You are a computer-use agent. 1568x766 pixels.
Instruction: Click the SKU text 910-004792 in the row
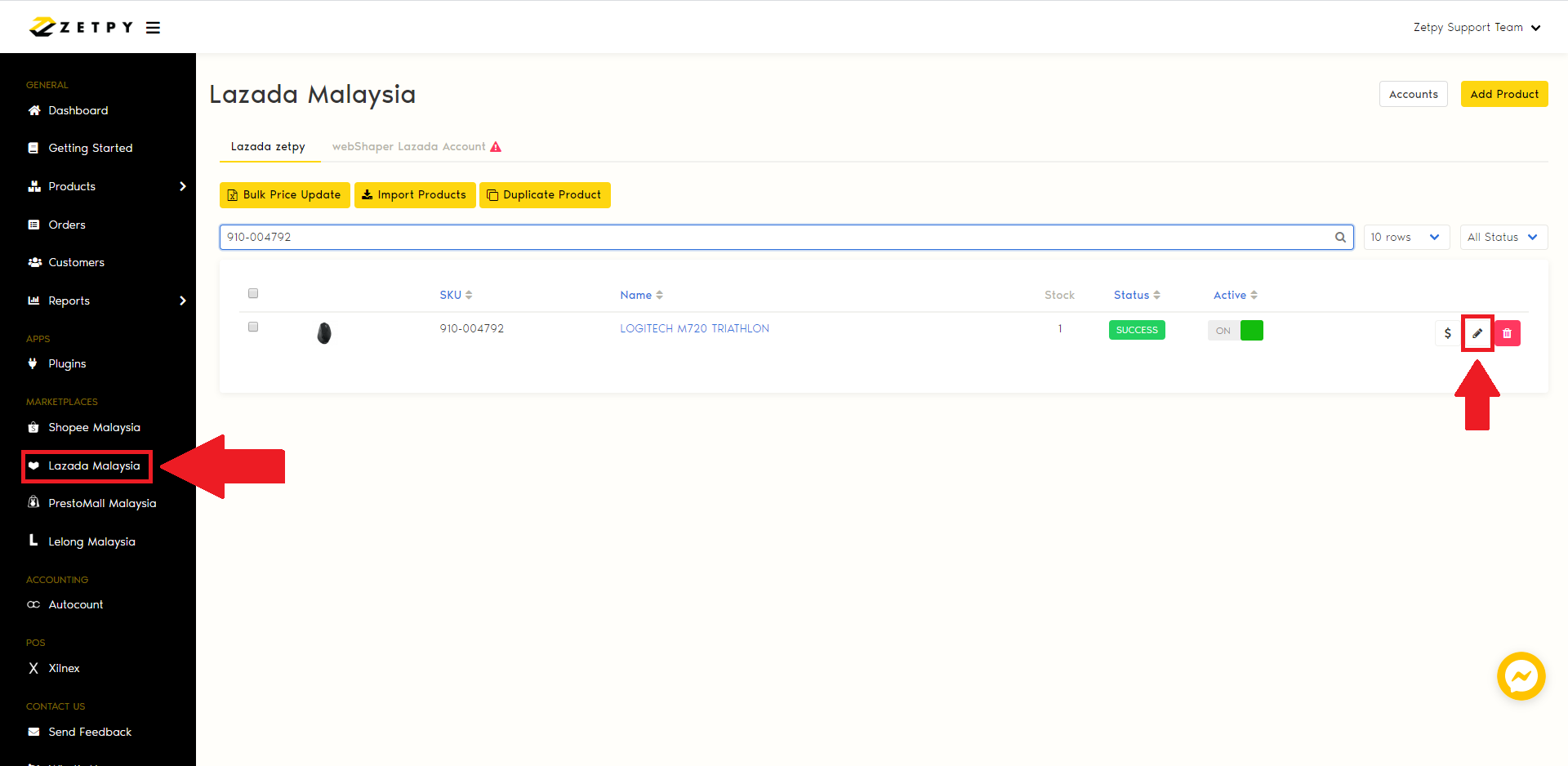(x=471, y=328)
